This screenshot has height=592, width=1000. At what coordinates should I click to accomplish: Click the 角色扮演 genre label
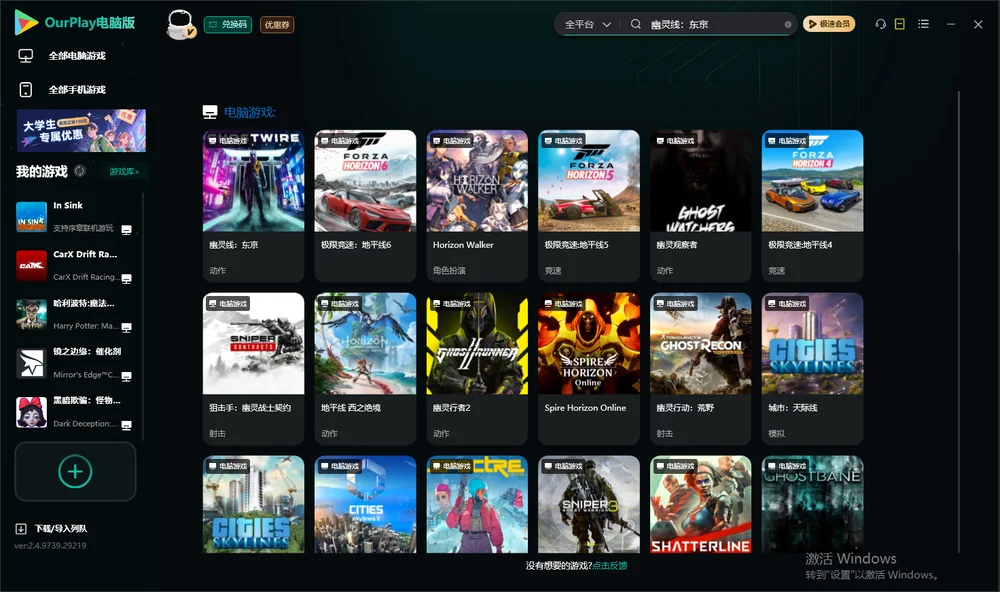click(449, 270)
